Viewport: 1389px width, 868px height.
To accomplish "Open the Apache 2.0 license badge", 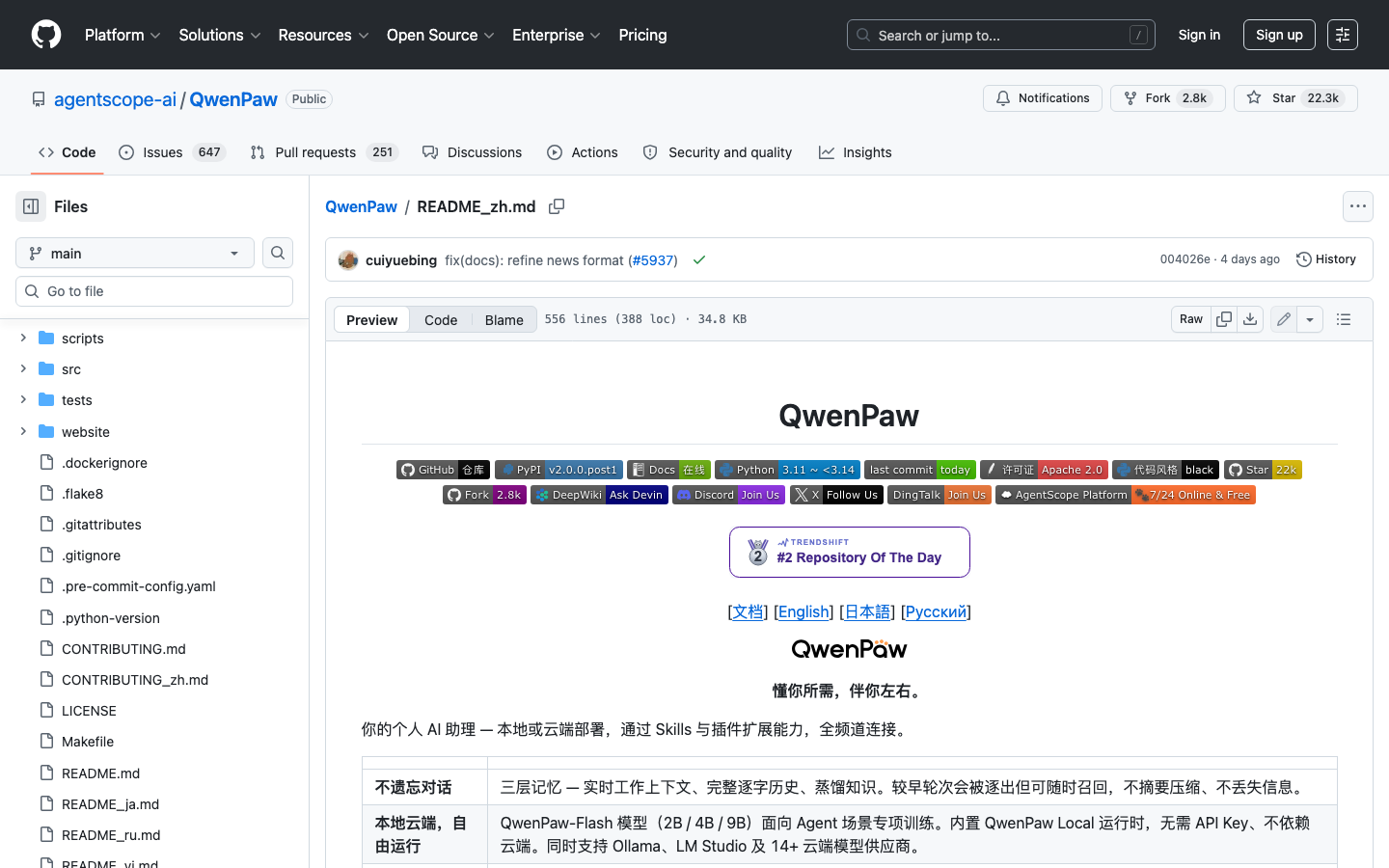I will (x=1044, y=470).
